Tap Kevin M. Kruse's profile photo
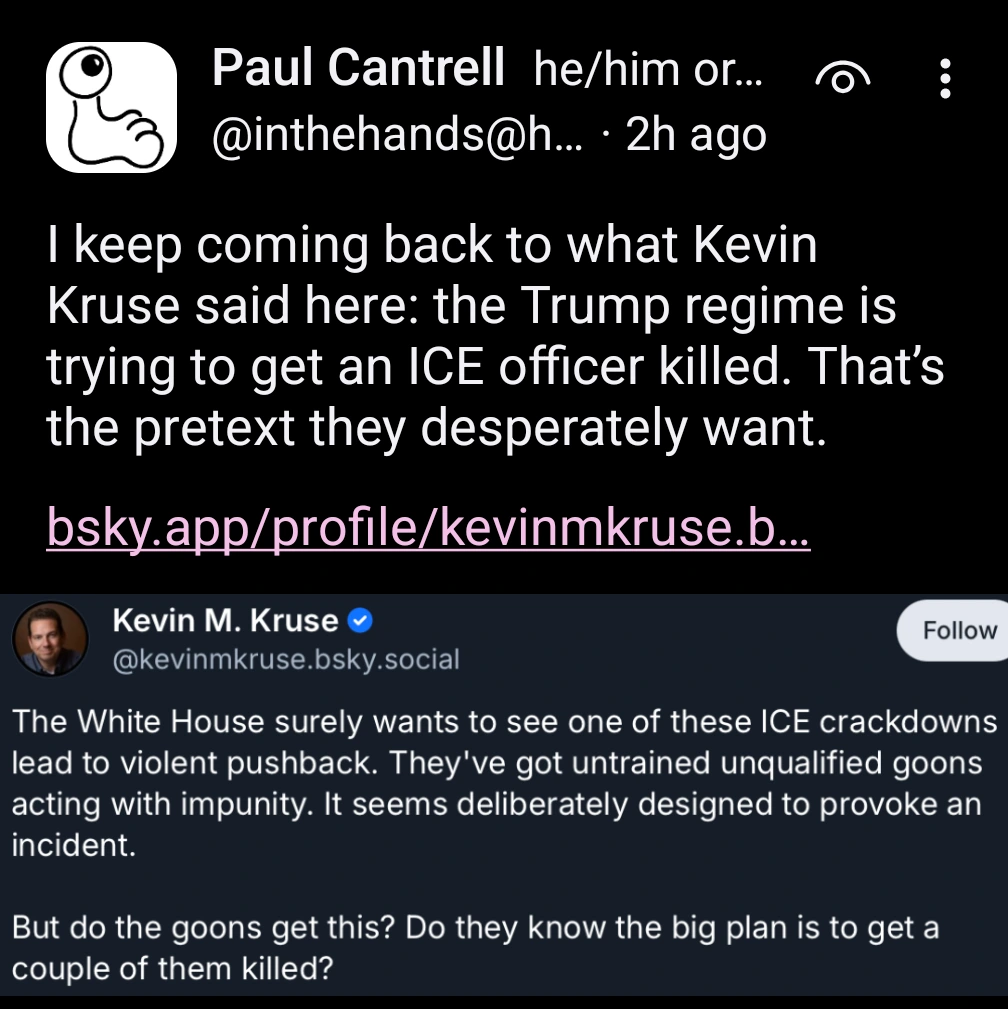 coord(50,639)
